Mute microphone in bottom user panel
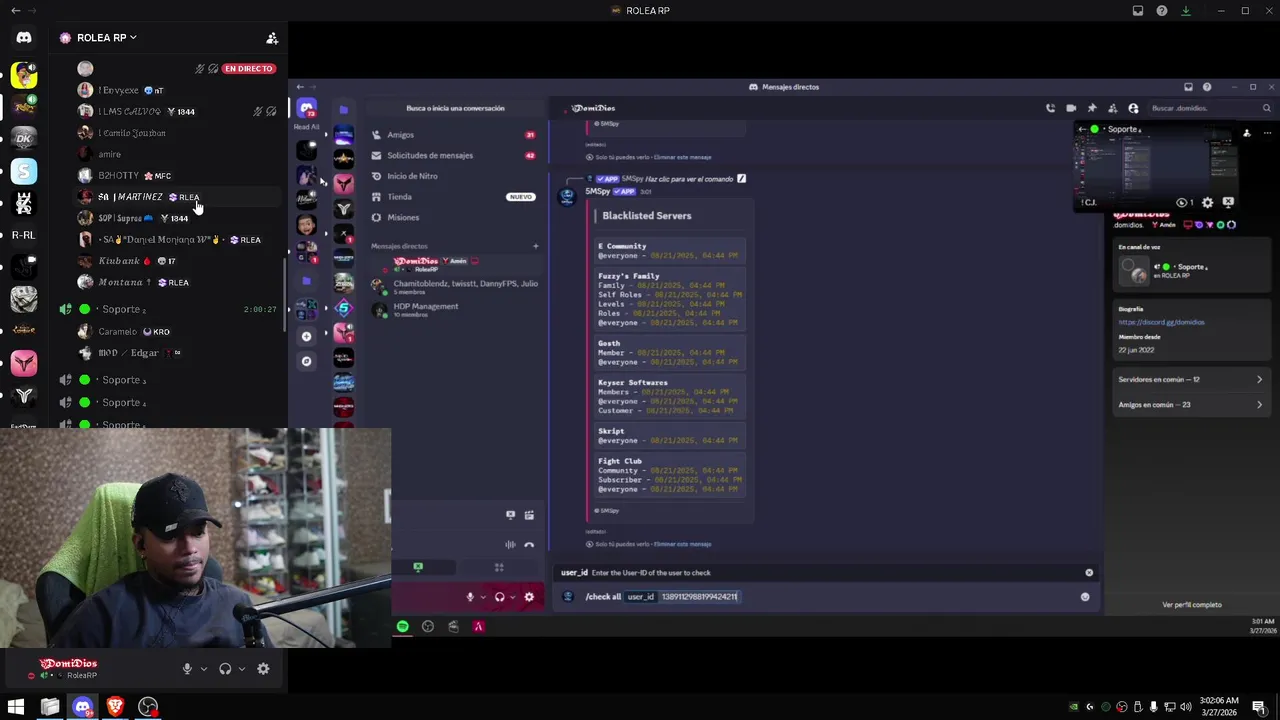The width and height of the screenshot is (1280, 720). point(187,669)
